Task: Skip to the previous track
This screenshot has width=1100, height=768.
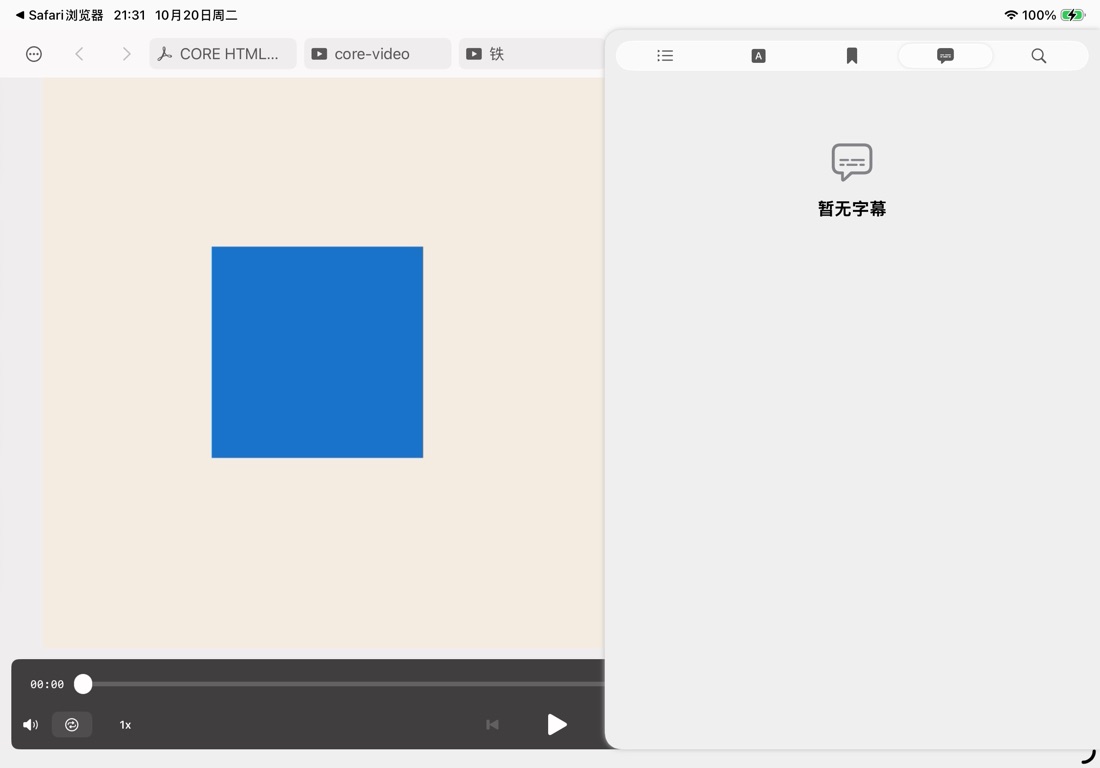Action: [x=492, y=725]
